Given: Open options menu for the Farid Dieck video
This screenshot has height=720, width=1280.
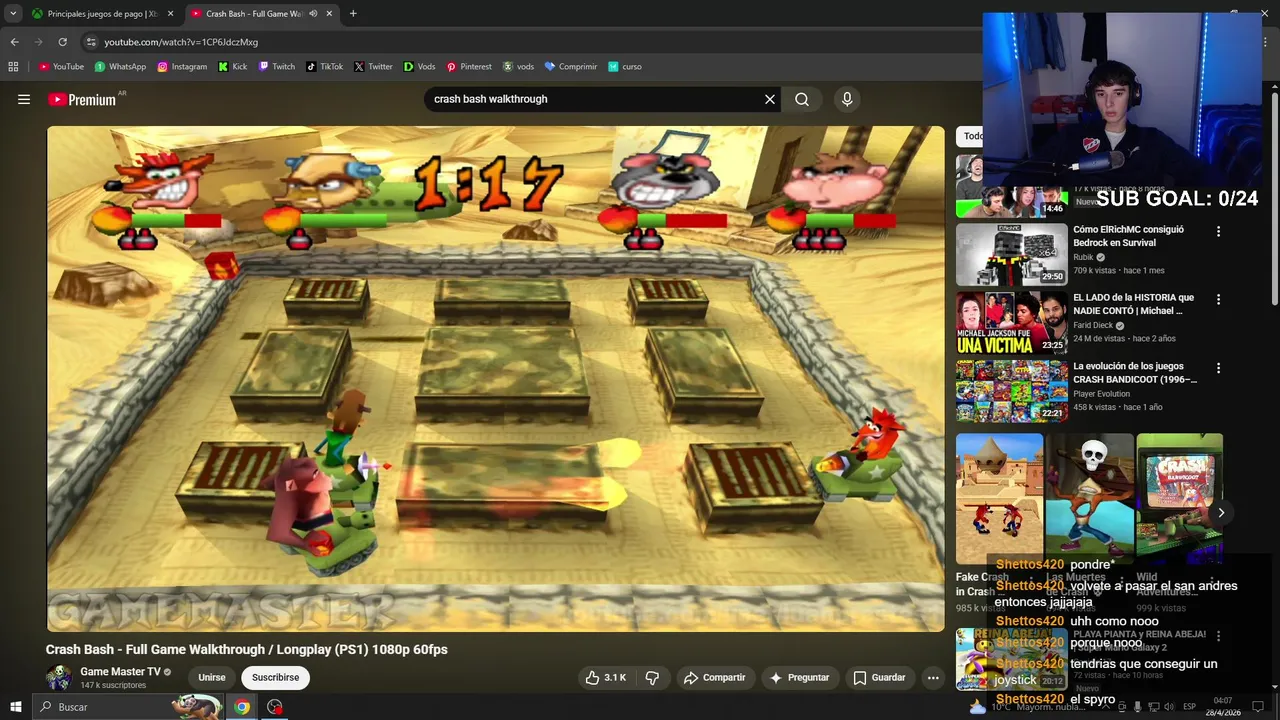Looking at the screenshot, I should tap(1218, 299).
